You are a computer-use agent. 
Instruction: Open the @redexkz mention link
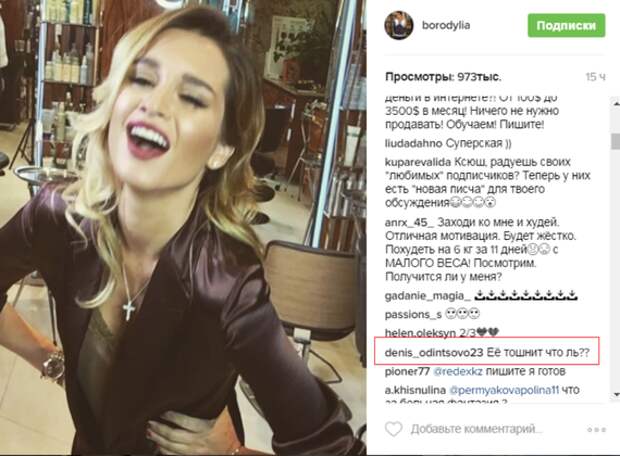[458, 371]
